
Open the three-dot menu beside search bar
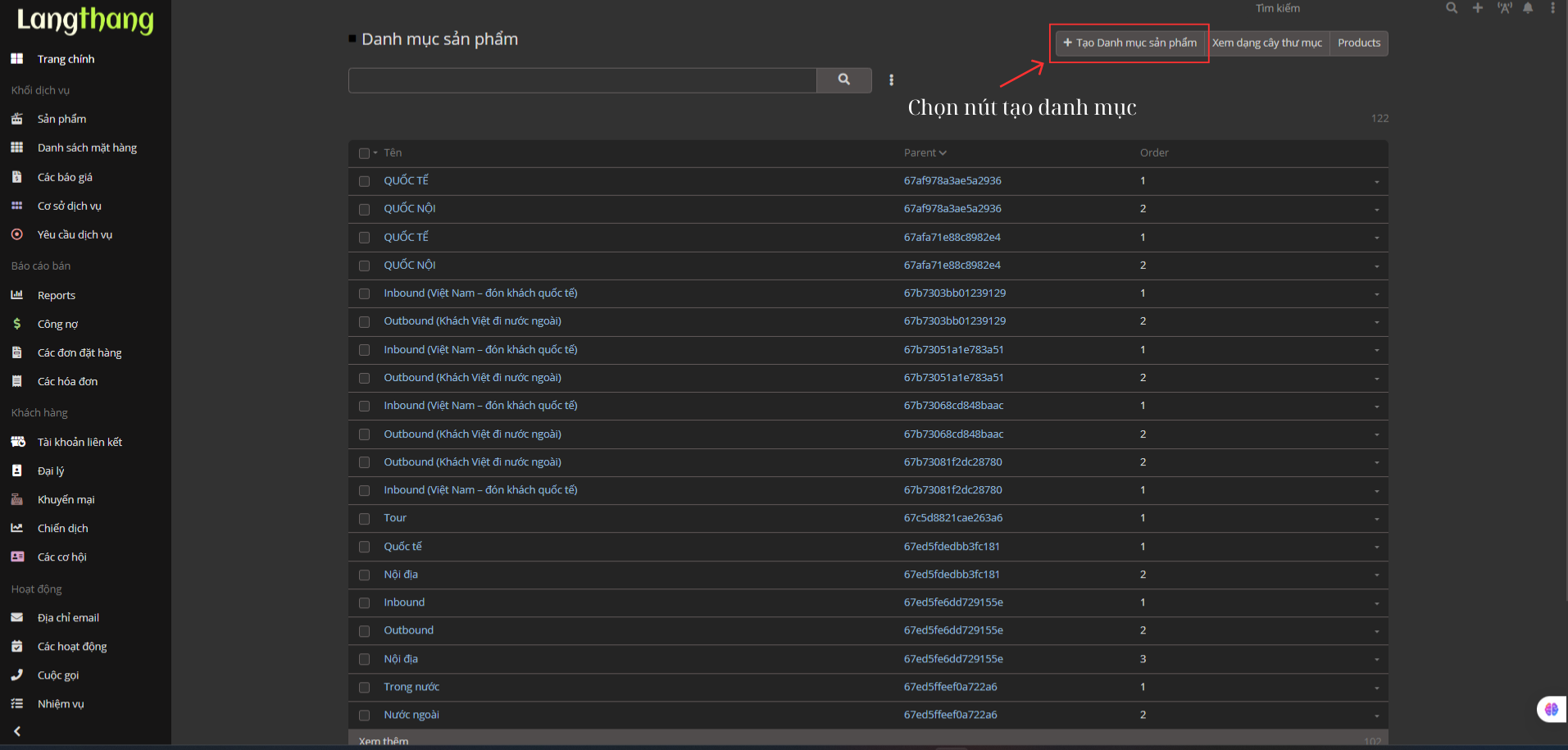[891, 80]
